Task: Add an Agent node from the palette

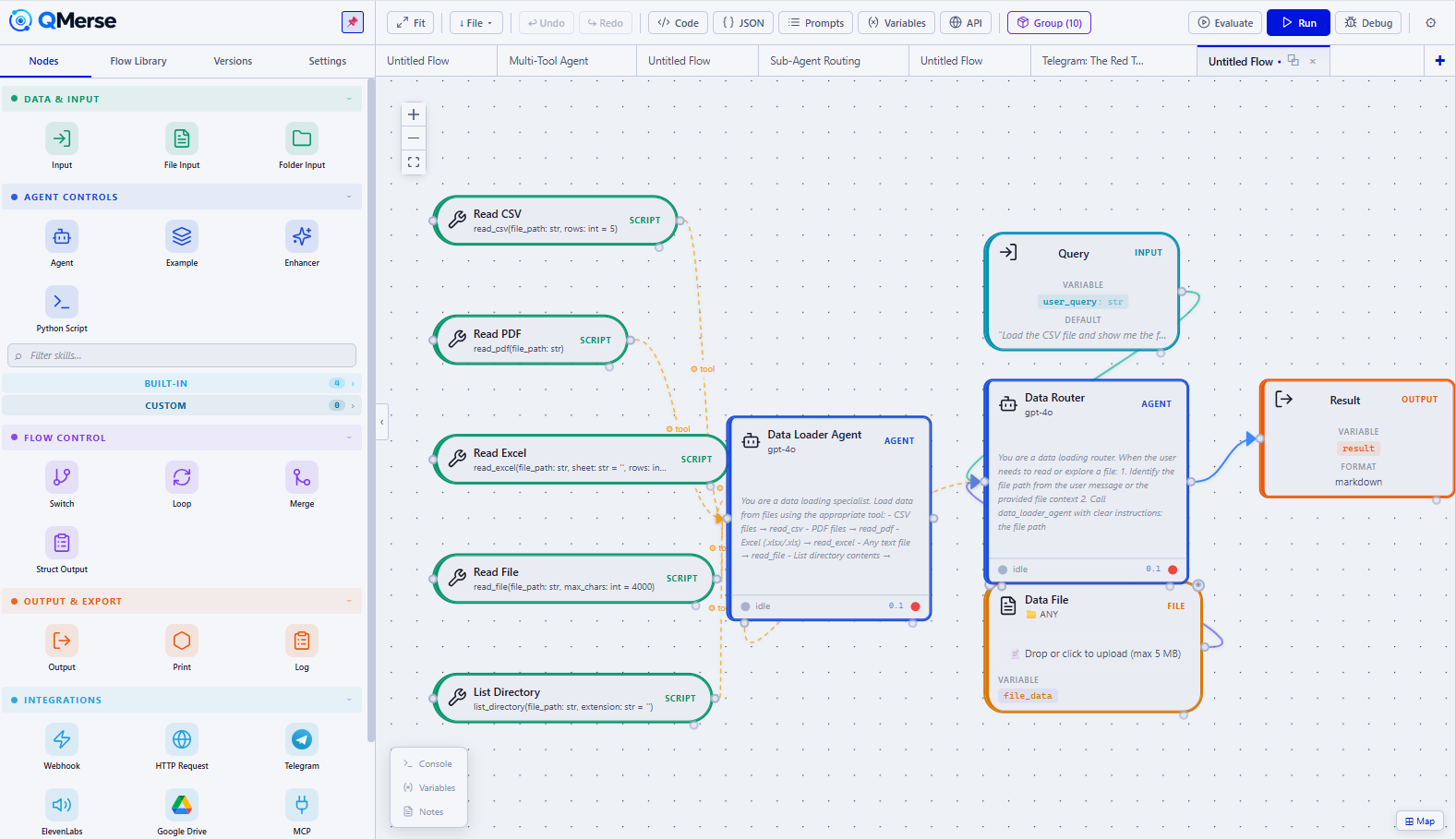Action: (x=62, y=237)
